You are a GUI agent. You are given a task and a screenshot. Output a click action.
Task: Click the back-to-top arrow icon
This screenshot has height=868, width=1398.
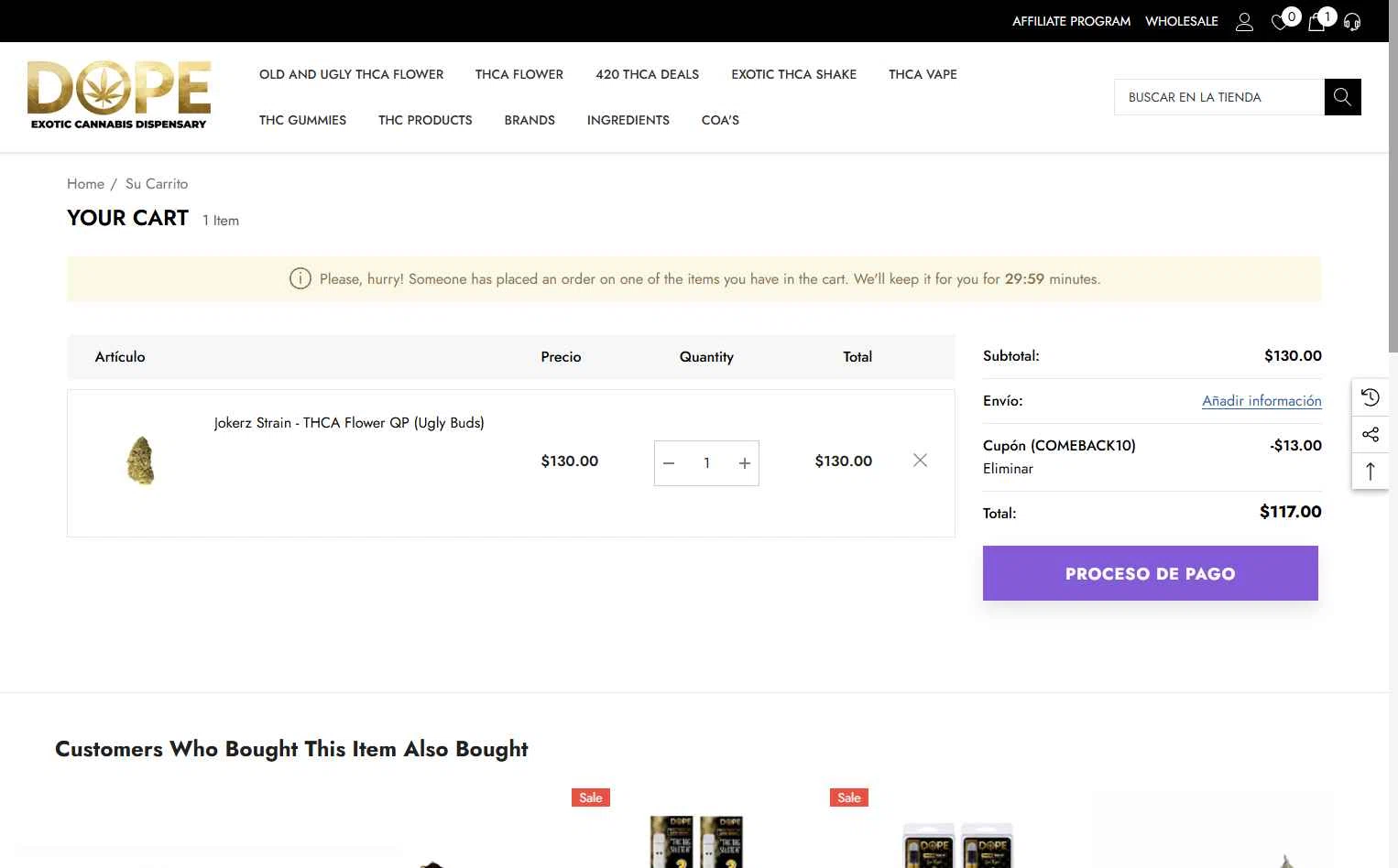(1371, 471)
